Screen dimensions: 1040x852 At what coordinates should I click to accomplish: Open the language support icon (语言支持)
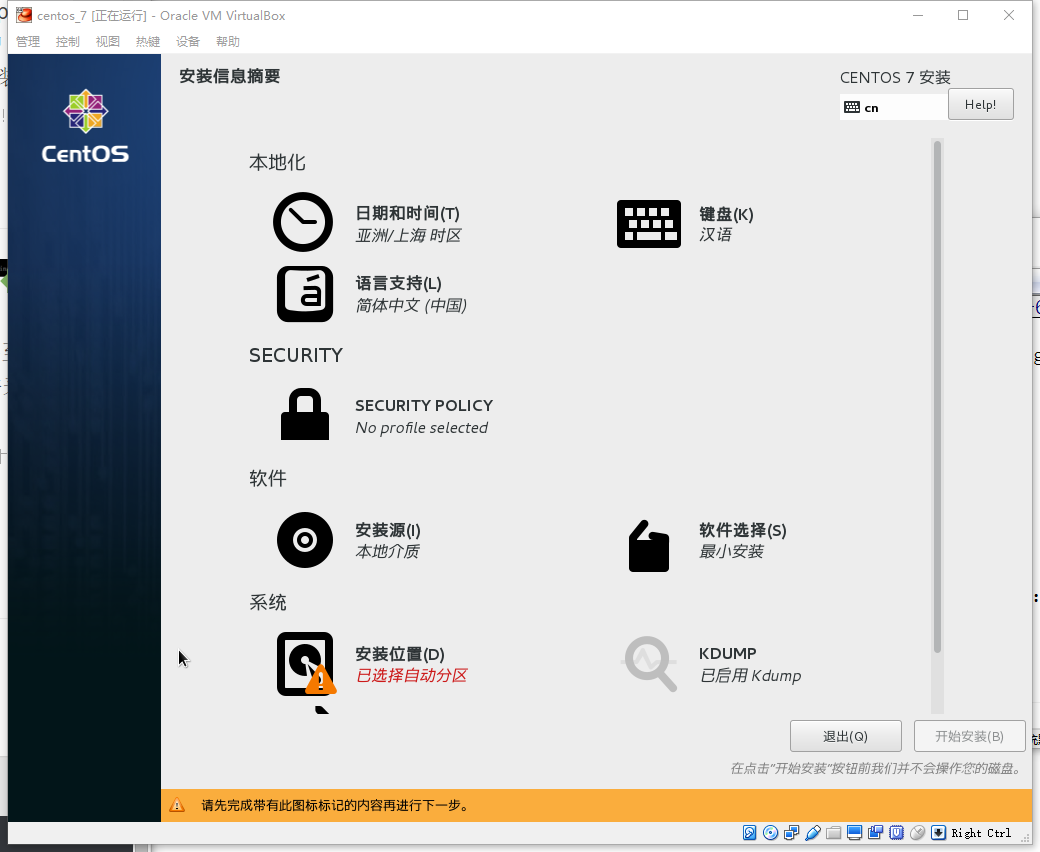coord(305,294)
